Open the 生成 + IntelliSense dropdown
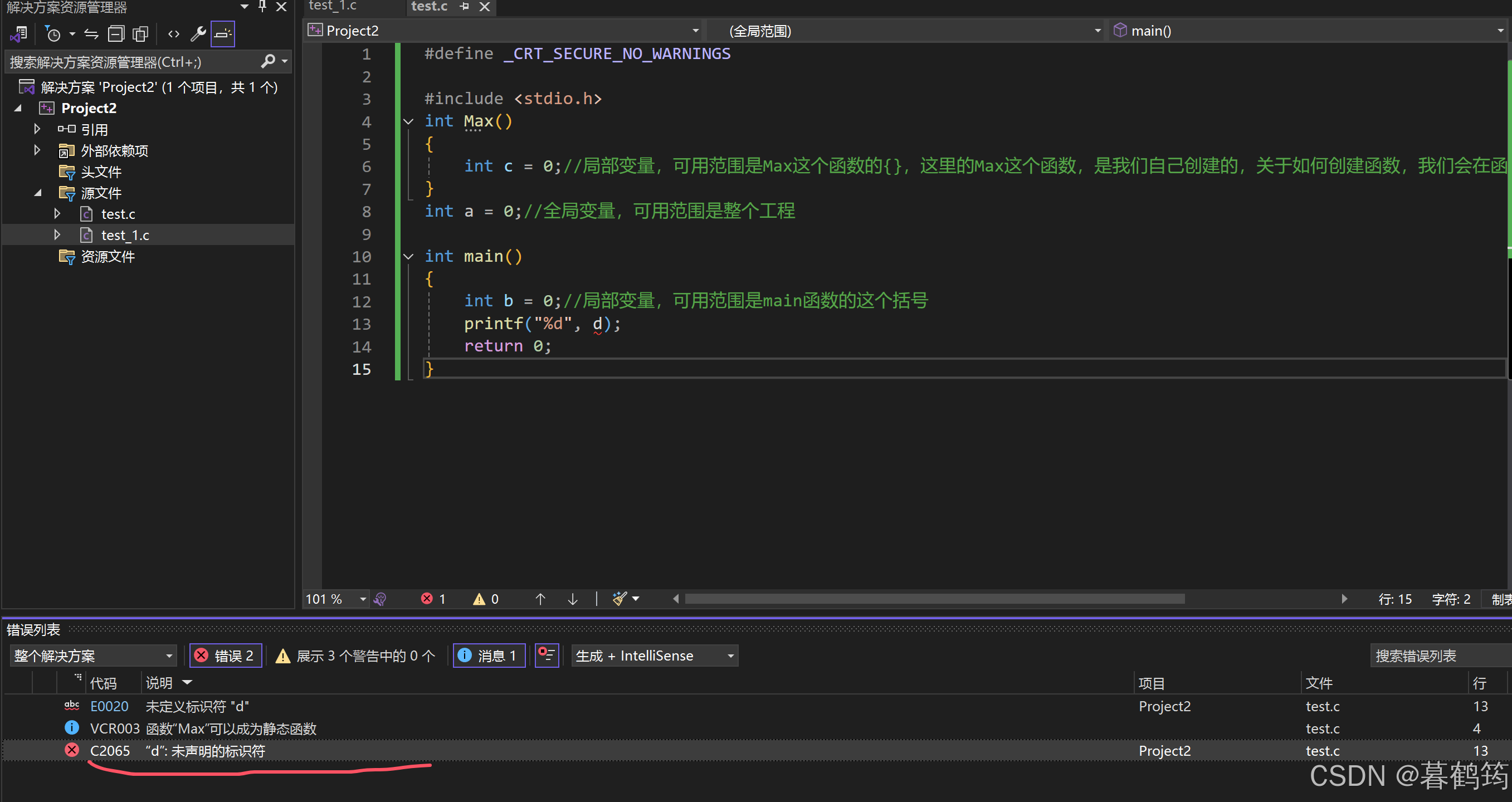The height and width of the screenshot is (802, 1512). 655,656
